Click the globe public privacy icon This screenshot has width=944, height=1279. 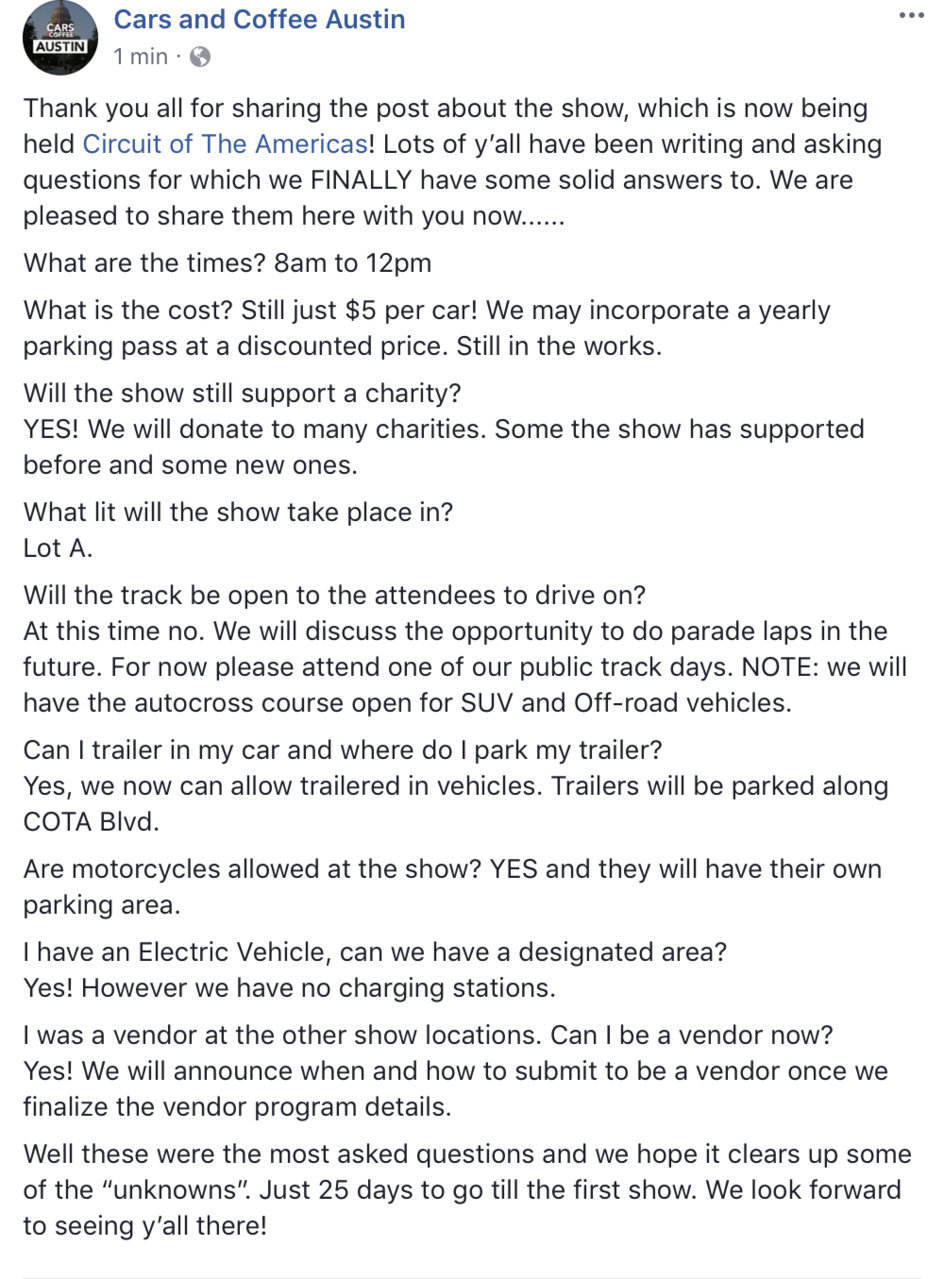click(200, 57)
